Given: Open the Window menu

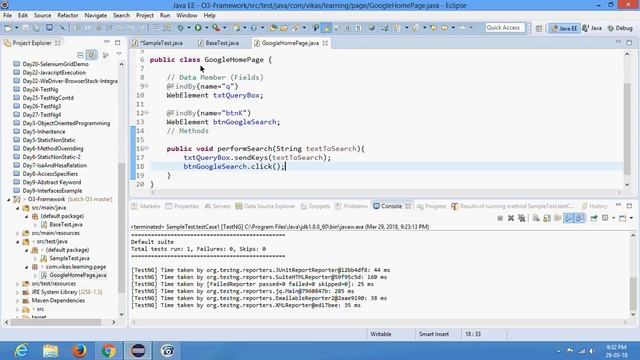Looking at the screenshot, I should [187, 16].
